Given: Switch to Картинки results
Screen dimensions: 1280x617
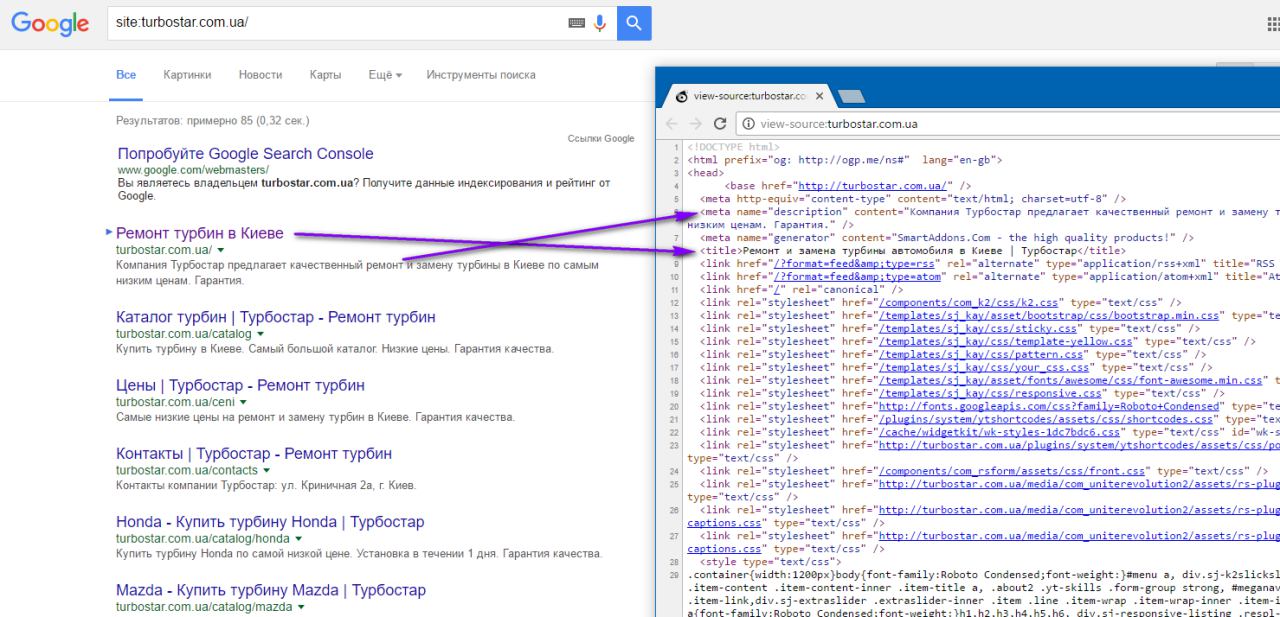Looking at the screenshot, I should [187, 75].
